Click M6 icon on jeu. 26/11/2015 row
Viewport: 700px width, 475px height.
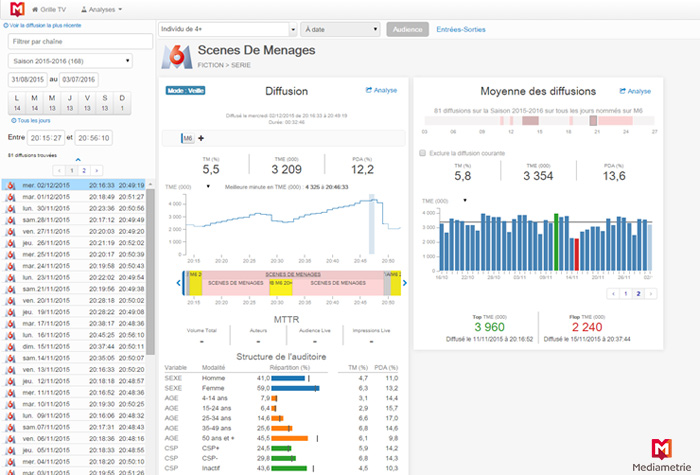click(x=11, y=243)
